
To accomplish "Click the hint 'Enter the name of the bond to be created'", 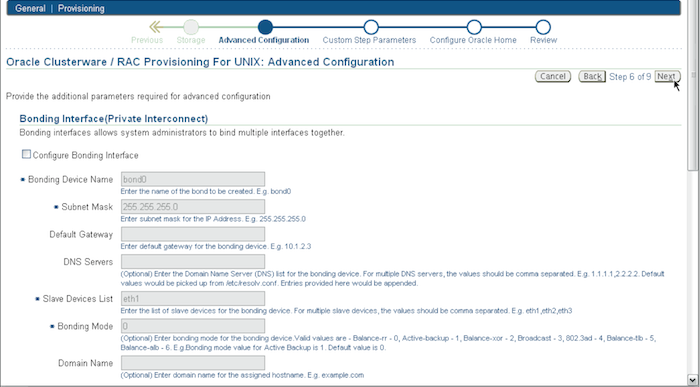I will [x=206, y=191].
